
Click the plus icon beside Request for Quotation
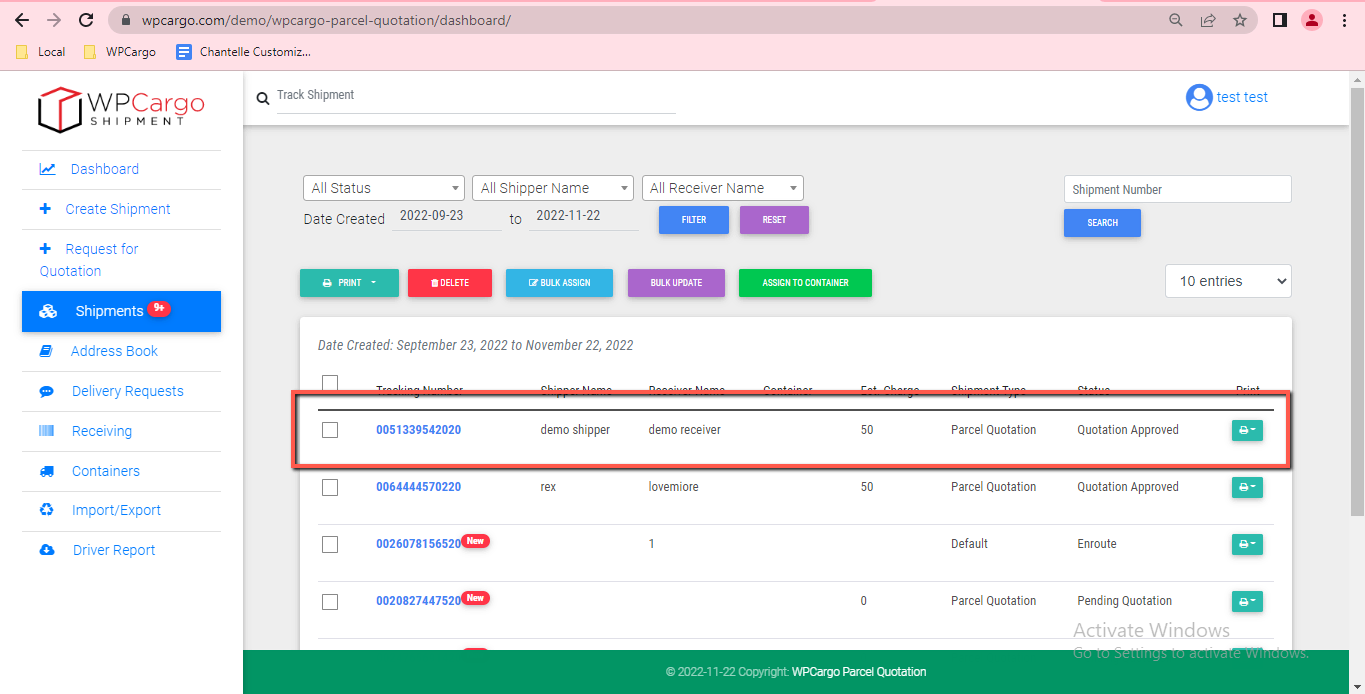coord(45,249)
